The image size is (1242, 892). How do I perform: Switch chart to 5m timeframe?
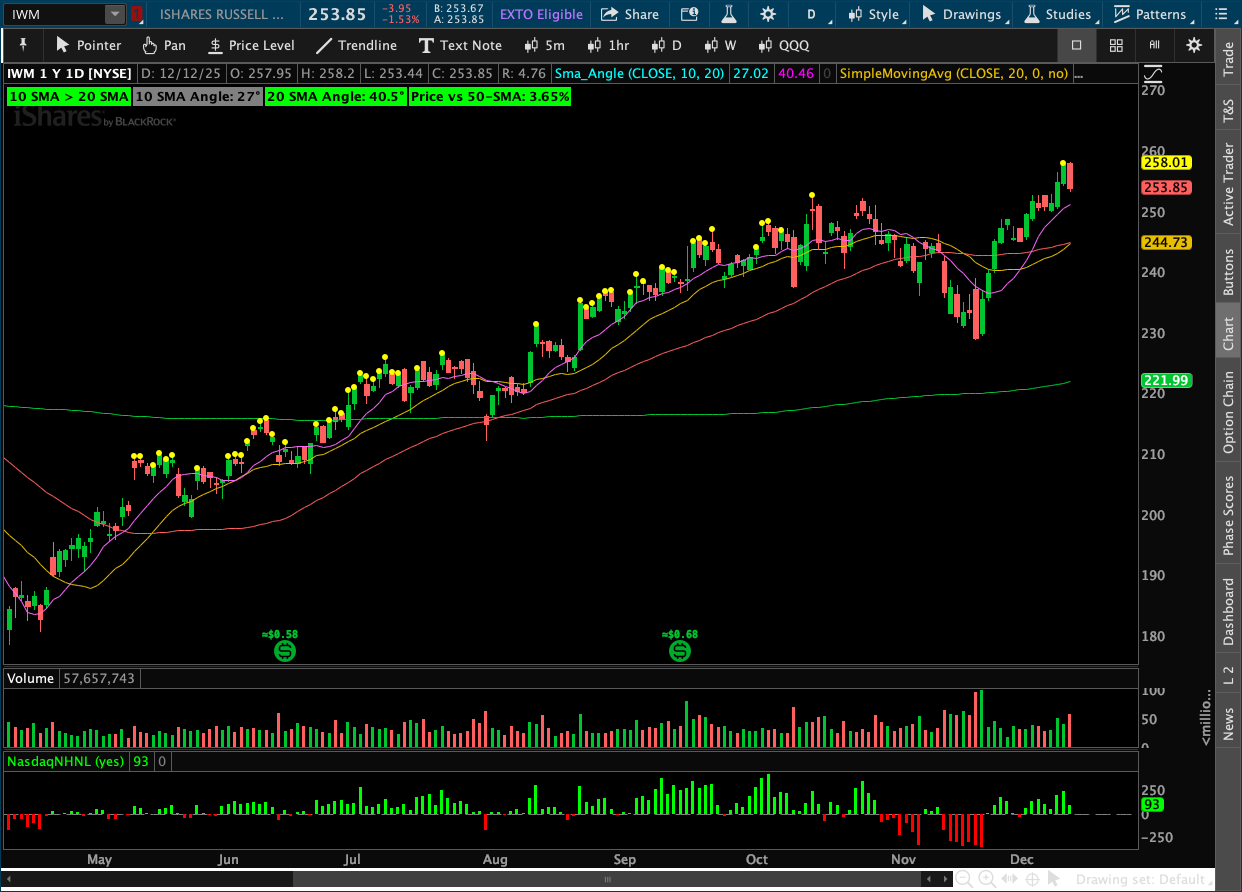(x=544, y=45)
